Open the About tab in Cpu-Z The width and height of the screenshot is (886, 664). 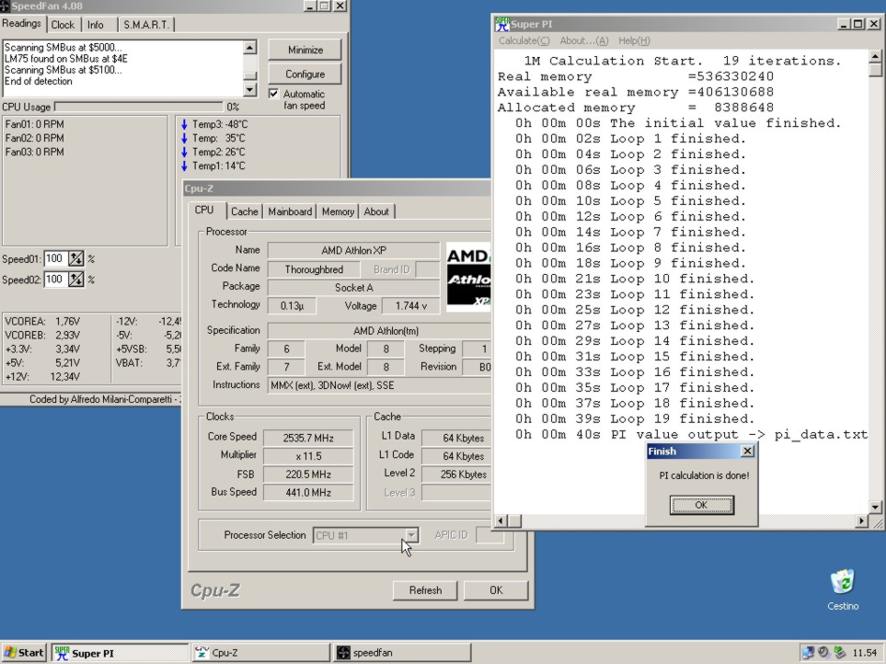[376, 211]
